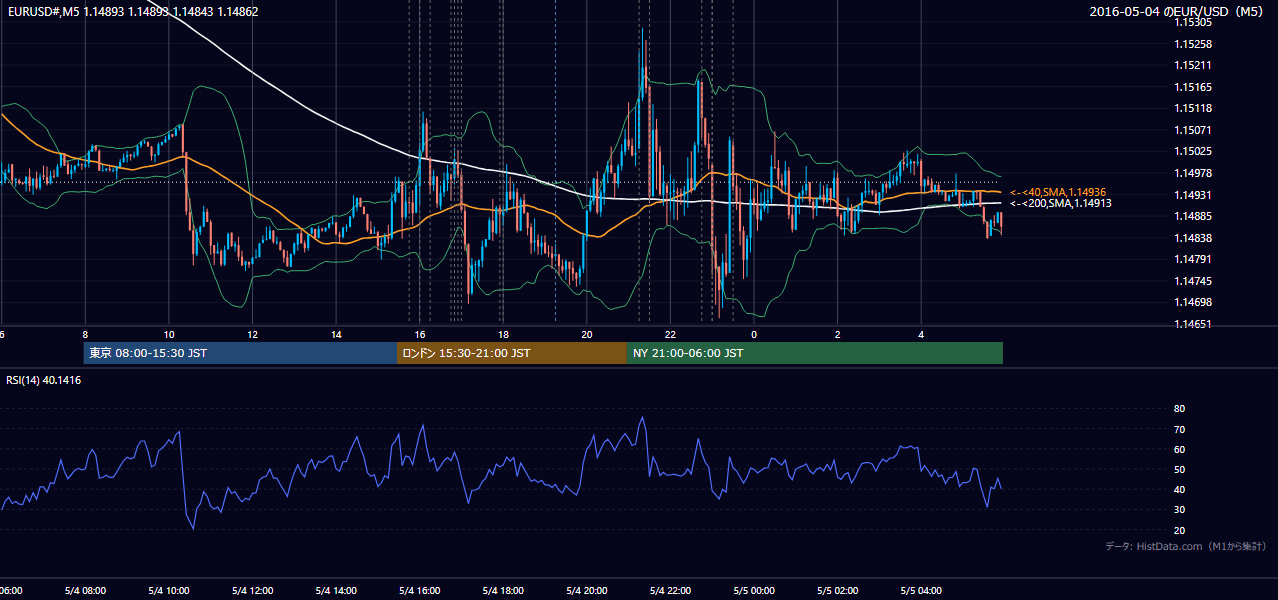Click RSI scale value 40
1278x600 pixels.
tap(1179, 489)
